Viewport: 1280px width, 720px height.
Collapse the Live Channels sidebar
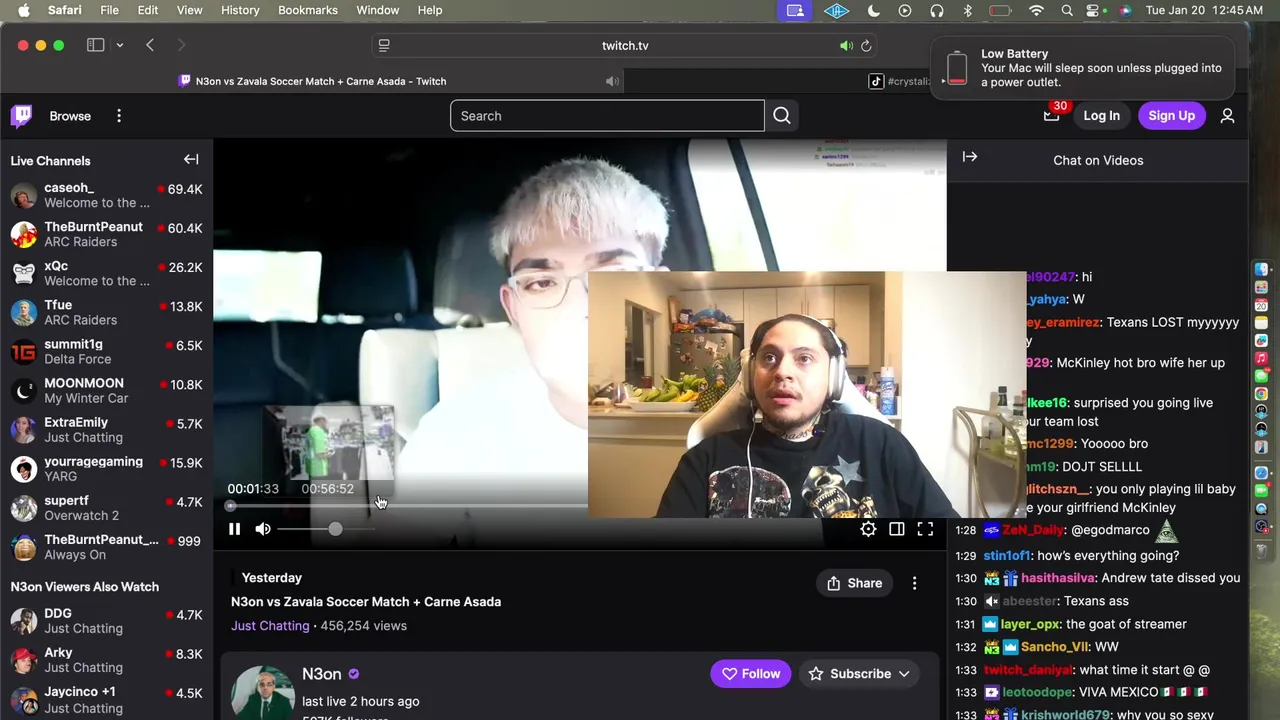click(x=191, y=160)
